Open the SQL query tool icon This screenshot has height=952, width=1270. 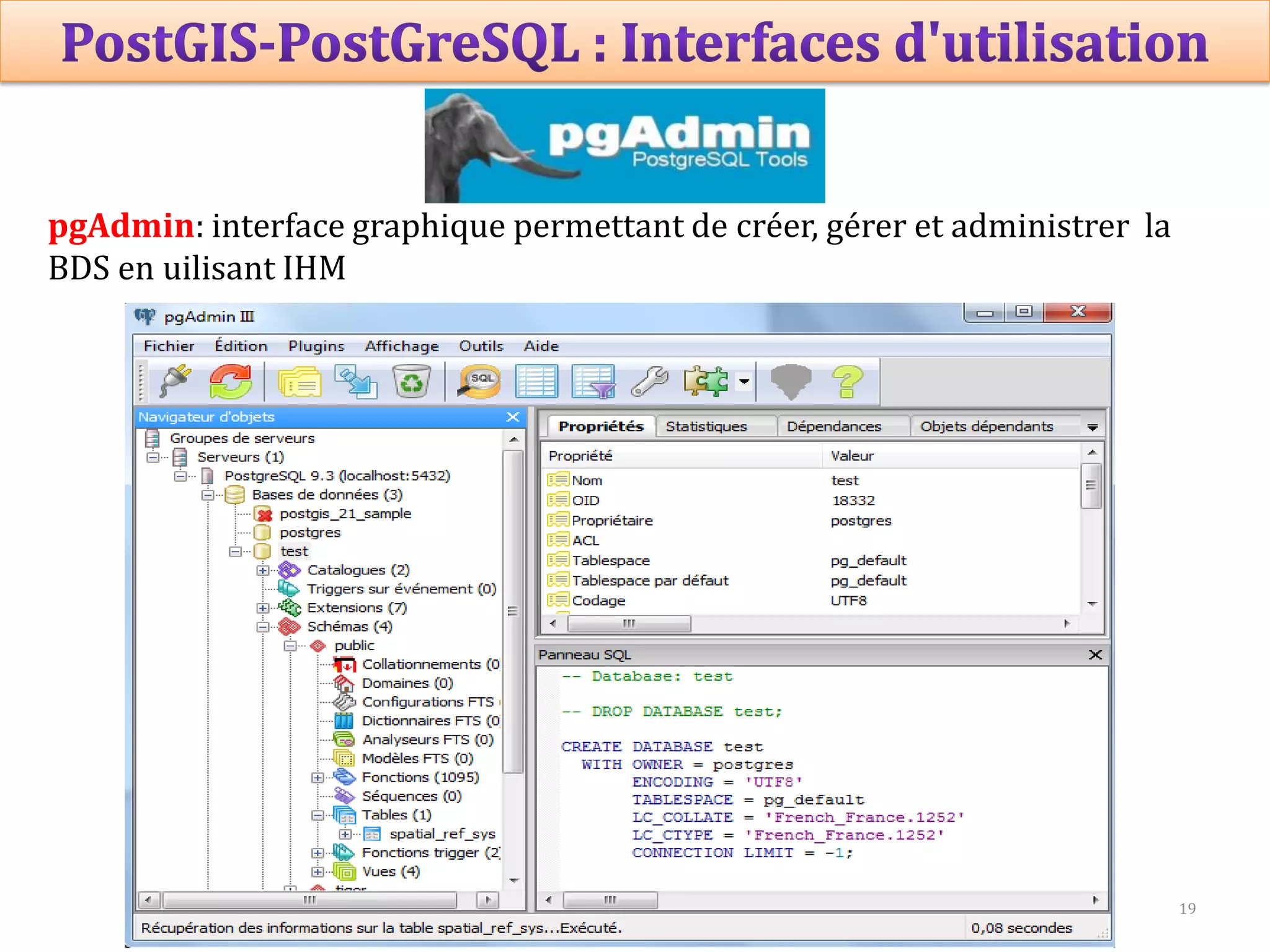point(479,381)
